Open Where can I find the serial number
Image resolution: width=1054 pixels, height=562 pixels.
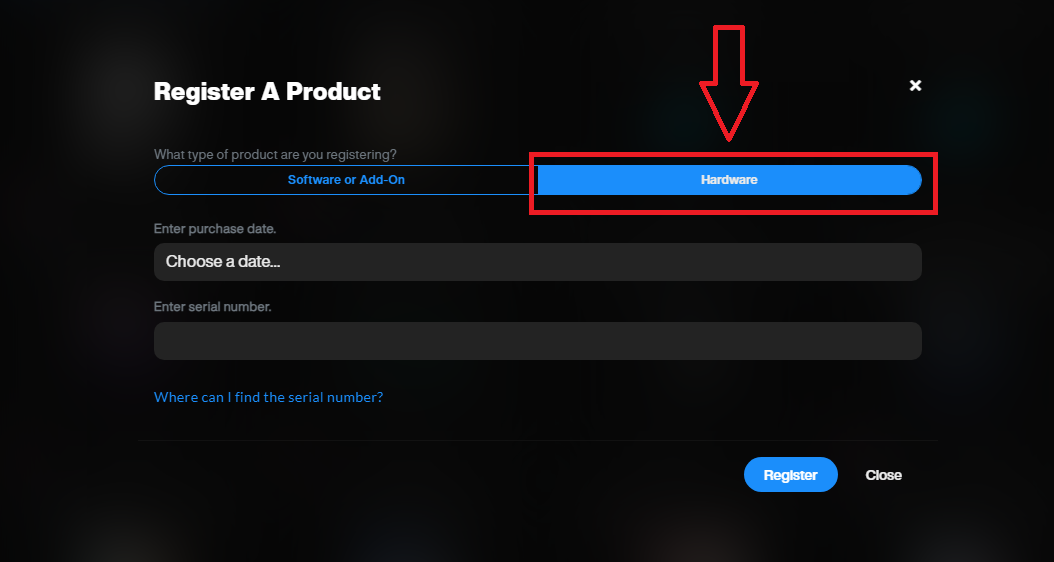tap(268, 397)
